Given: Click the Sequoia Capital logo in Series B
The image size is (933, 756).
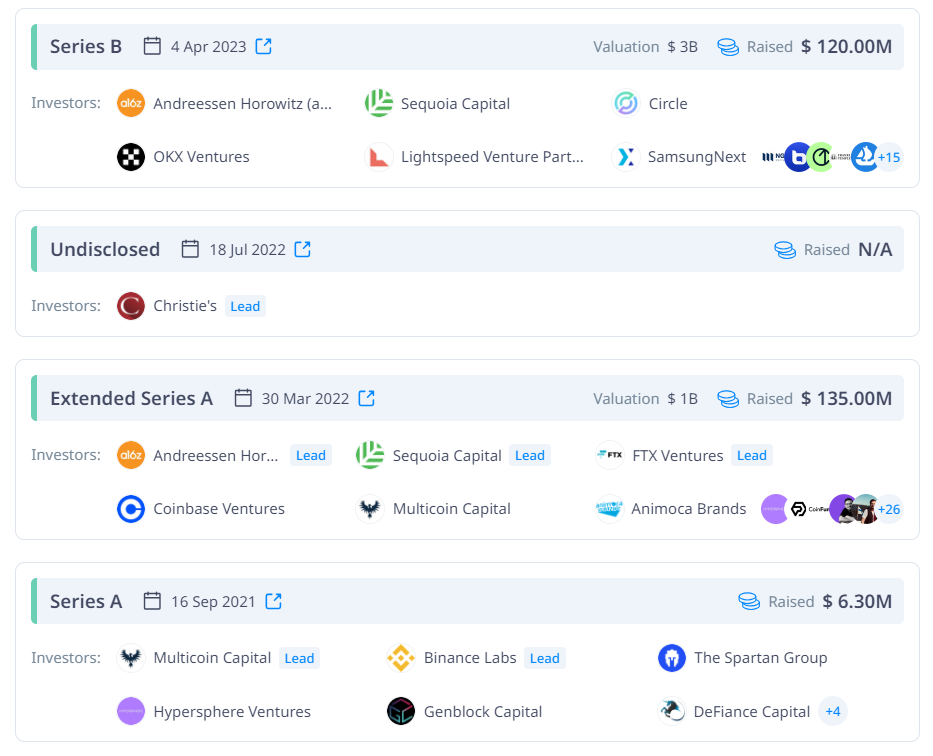Looking at the screenshot, I should click(378, 103).
